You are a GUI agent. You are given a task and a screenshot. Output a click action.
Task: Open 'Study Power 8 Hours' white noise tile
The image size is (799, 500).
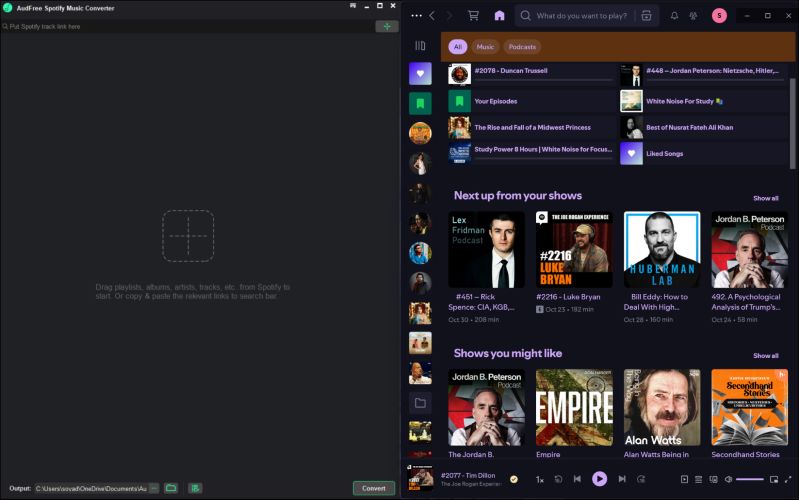tap(531, 153)
